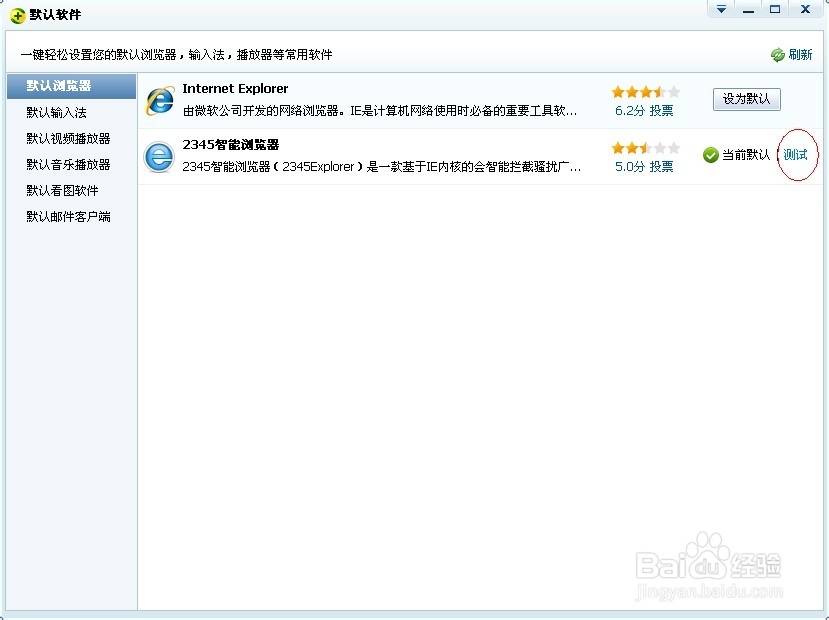This screenshot has width=829, height=620.
Task: Minimize the 默认软件 window
Action: [x=748, y=10]
